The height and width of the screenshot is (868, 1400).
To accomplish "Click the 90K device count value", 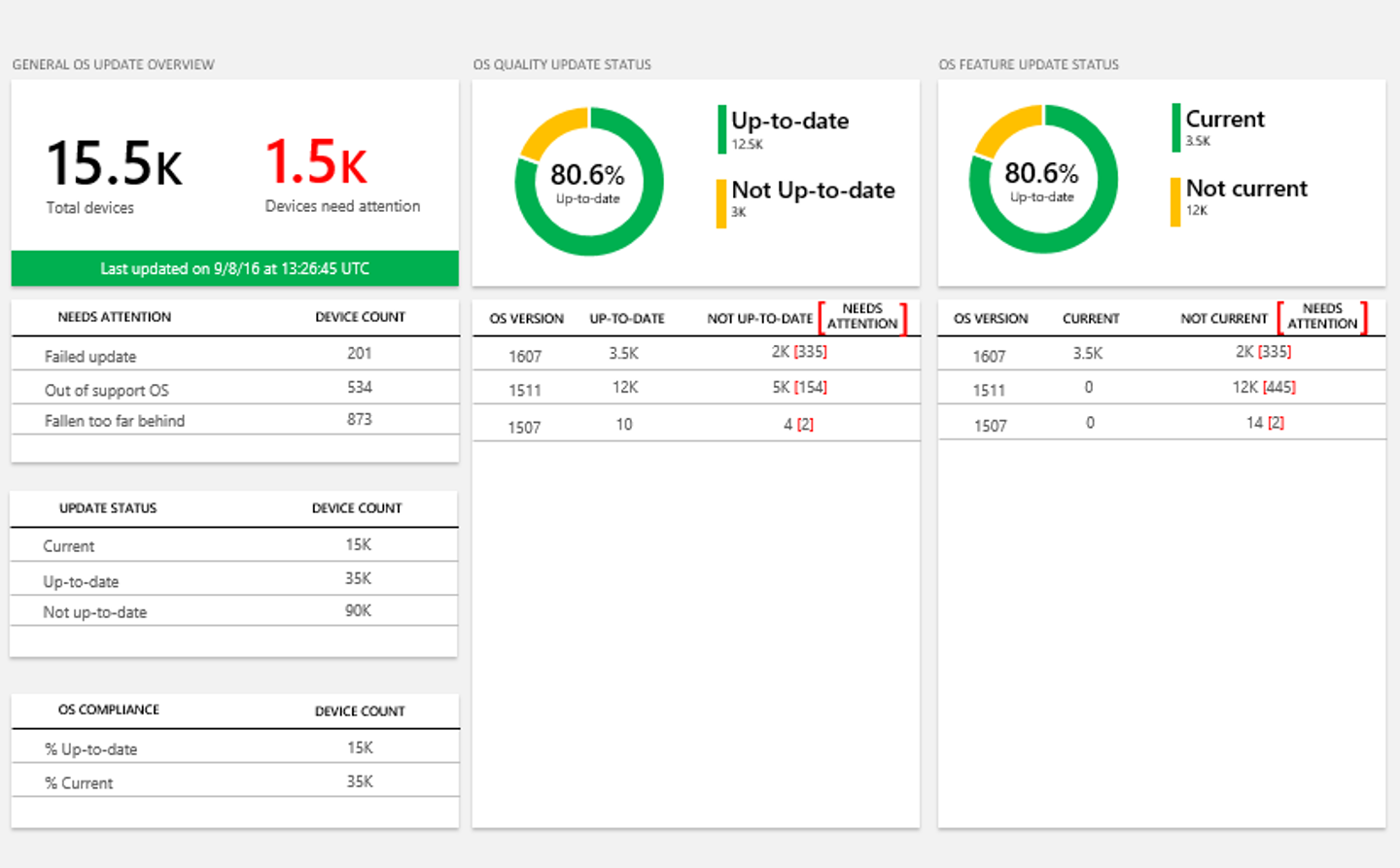I will (359, 610).
